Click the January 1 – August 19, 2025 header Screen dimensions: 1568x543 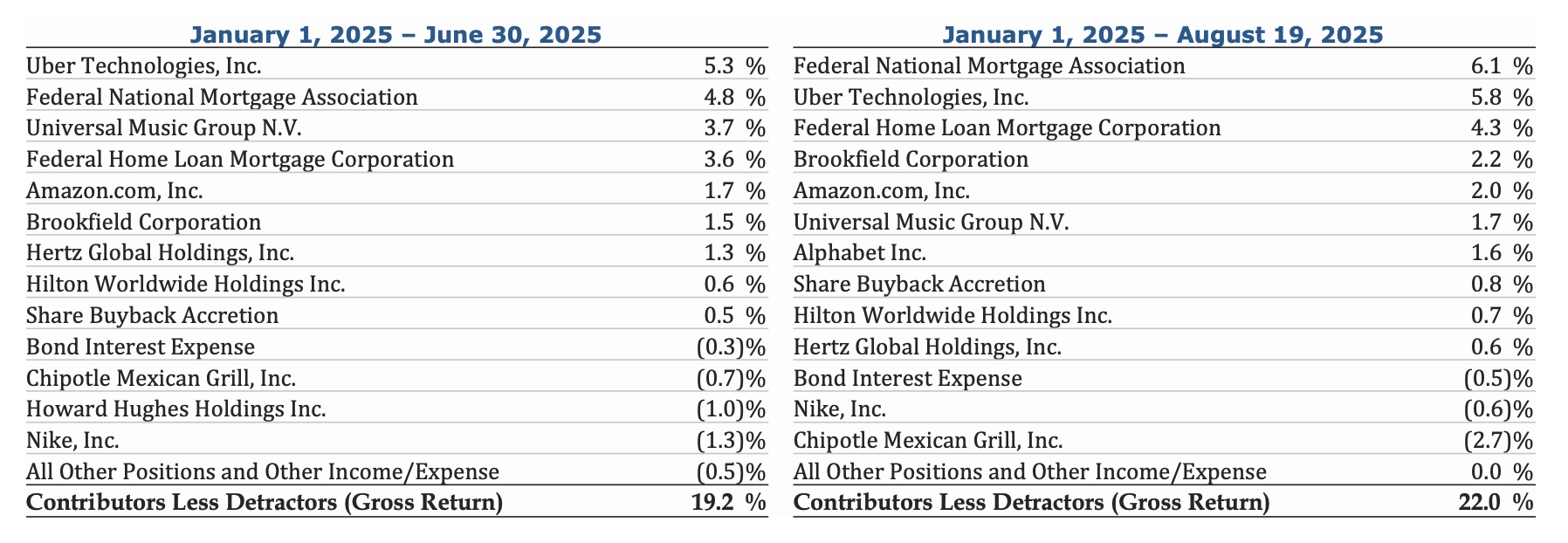click(x=1163, y=35)
